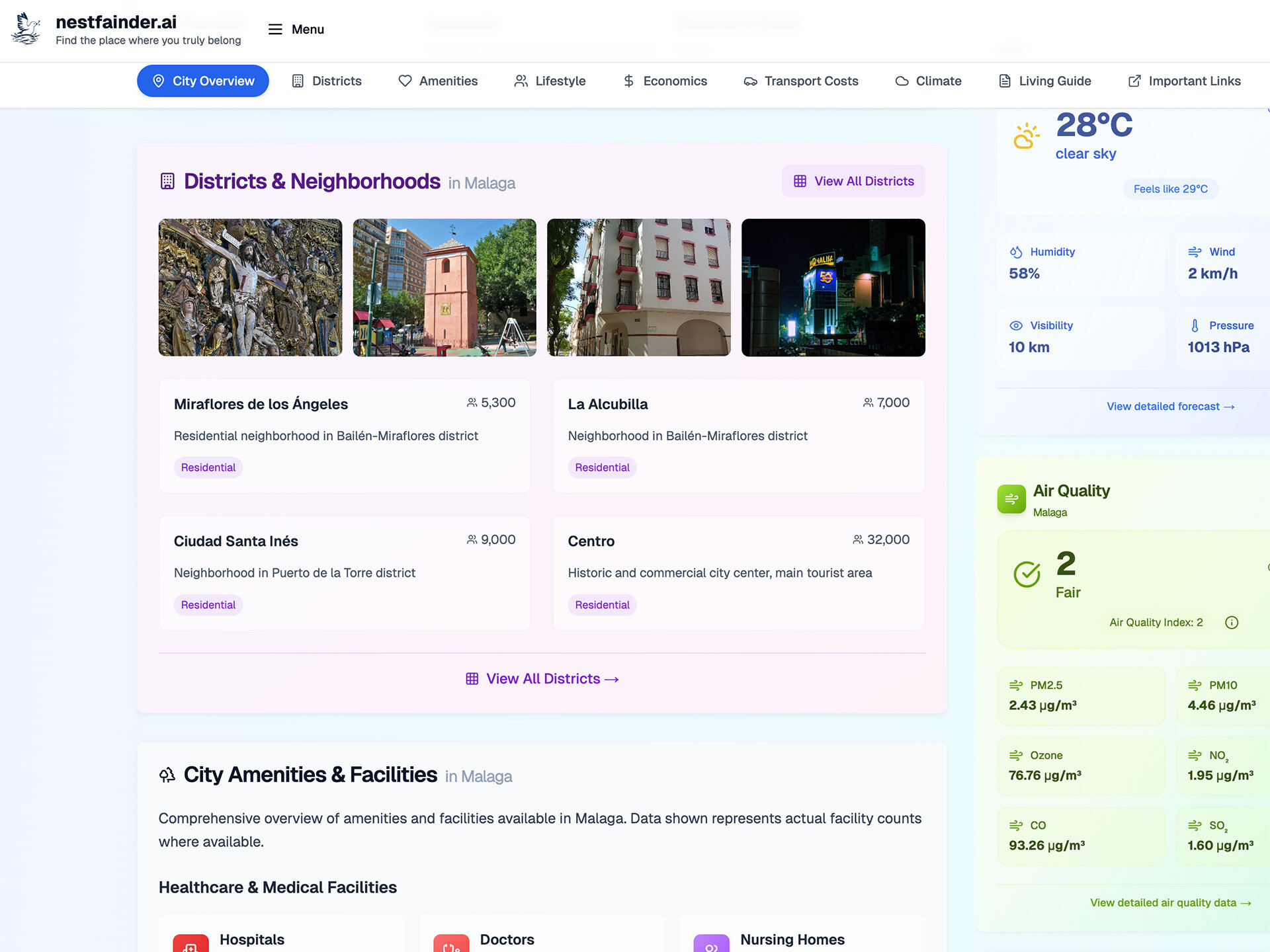Toggle the Residential tag under Miraflores de los Ángeles
Screen dimensions: 1270x952
tap(208, 467)
